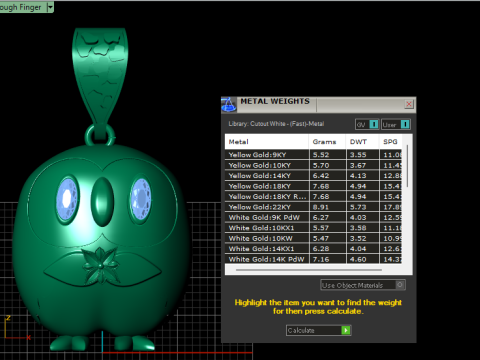Click the vertical scrollbar of metal list
Viewport: 480px width, 360px height.
[x=407, y=166]
